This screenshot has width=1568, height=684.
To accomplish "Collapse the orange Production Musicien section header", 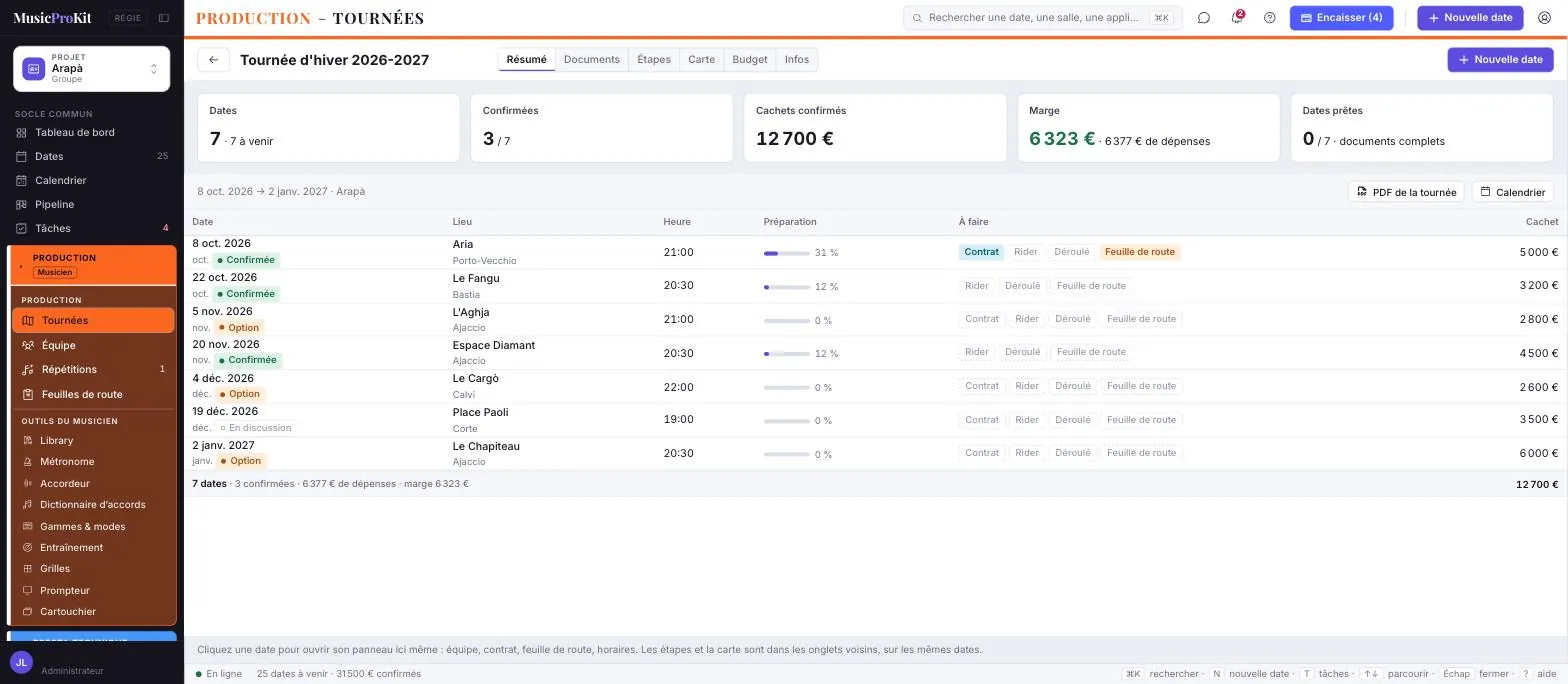I will pos(92,265).
